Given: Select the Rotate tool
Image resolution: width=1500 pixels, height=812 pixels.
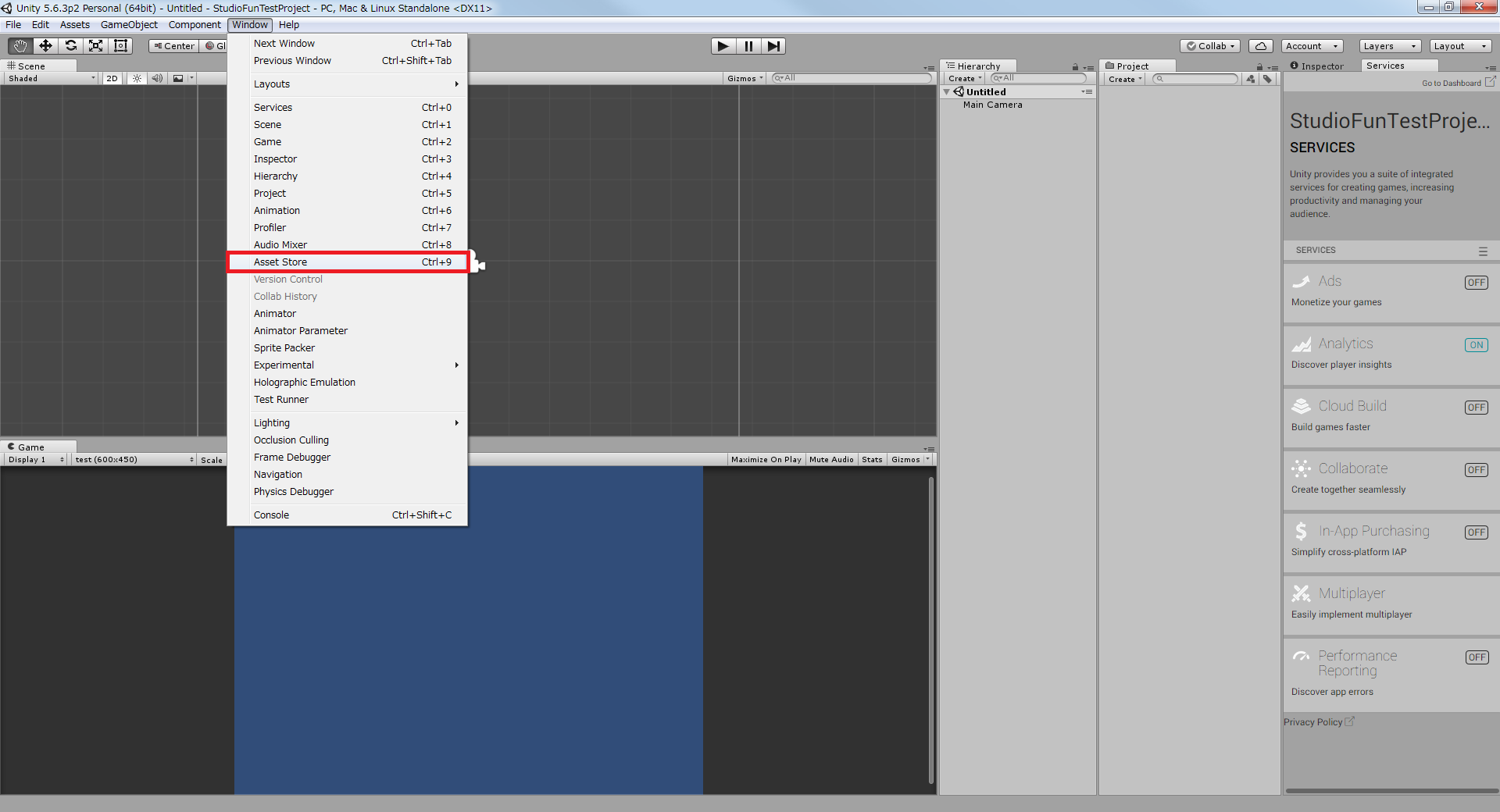Looking at the screenshot, I should tap(70, 46).
